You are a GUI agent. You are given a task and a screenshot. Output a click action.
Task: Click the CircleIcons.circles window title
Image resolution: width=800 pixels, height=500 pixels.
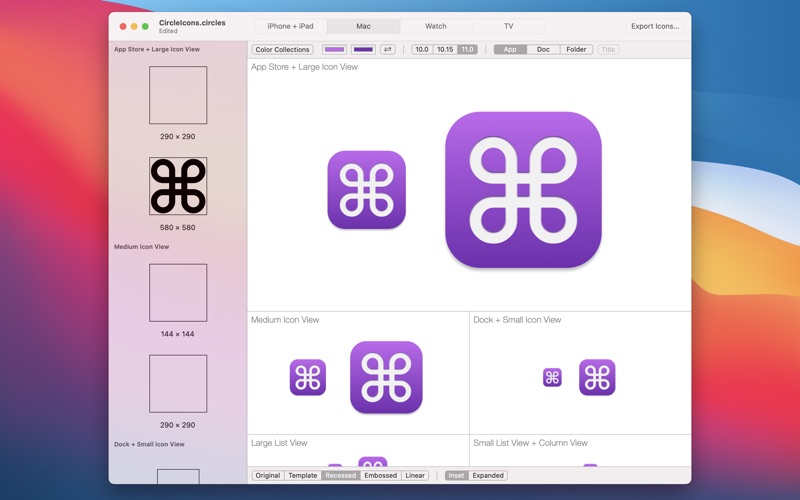pos(192,23)
